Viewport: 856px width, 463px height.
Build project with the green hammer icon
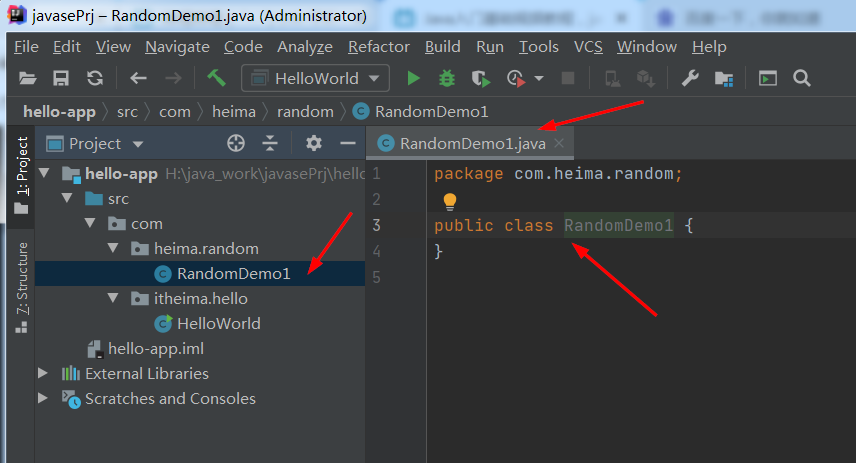(216, 78)
